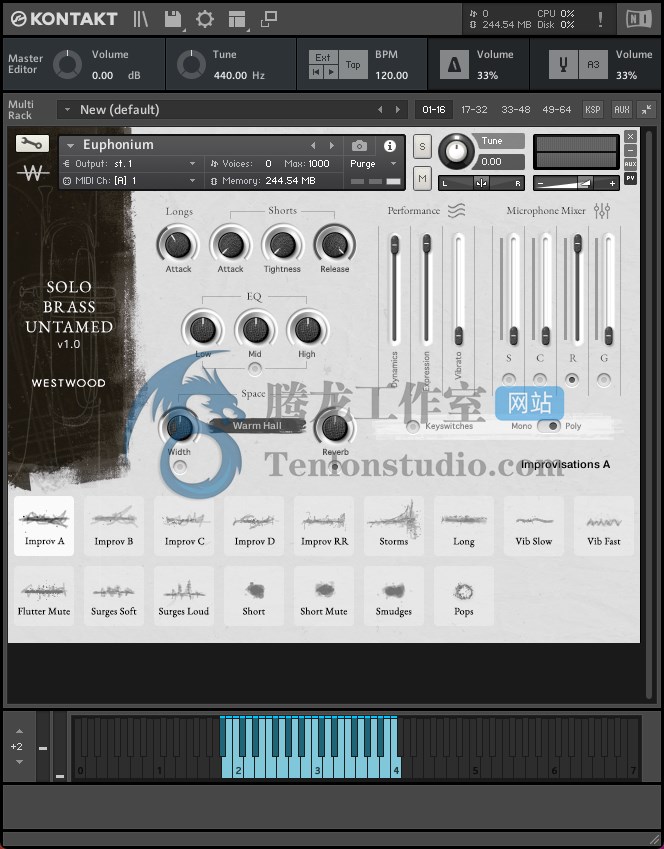Select the Storms articulation
The width and height of the screenshot is (664, 849).
pos(394,525)
